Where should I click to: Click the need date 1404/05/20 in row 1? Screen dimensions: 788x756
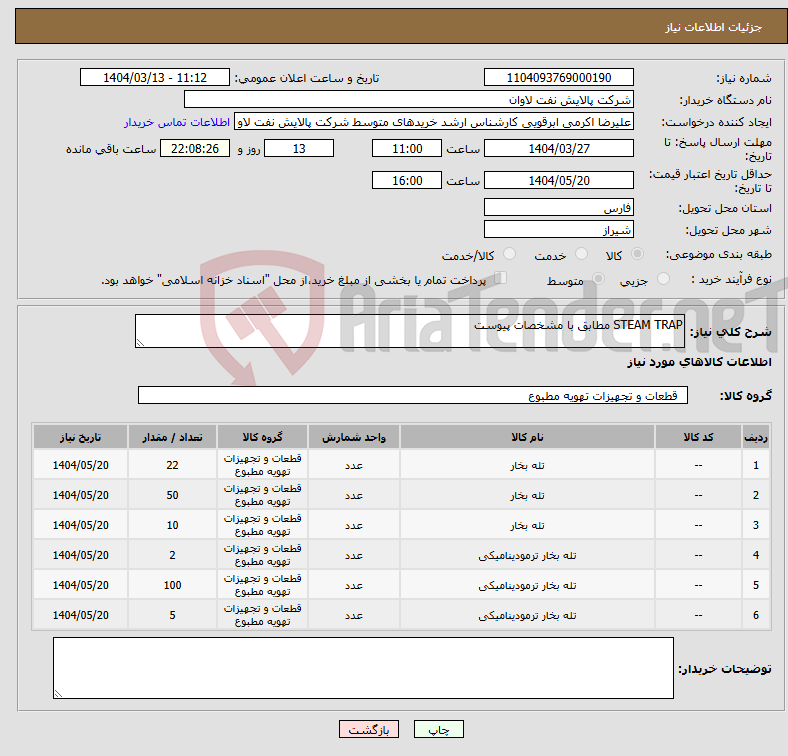coord(80,465)
